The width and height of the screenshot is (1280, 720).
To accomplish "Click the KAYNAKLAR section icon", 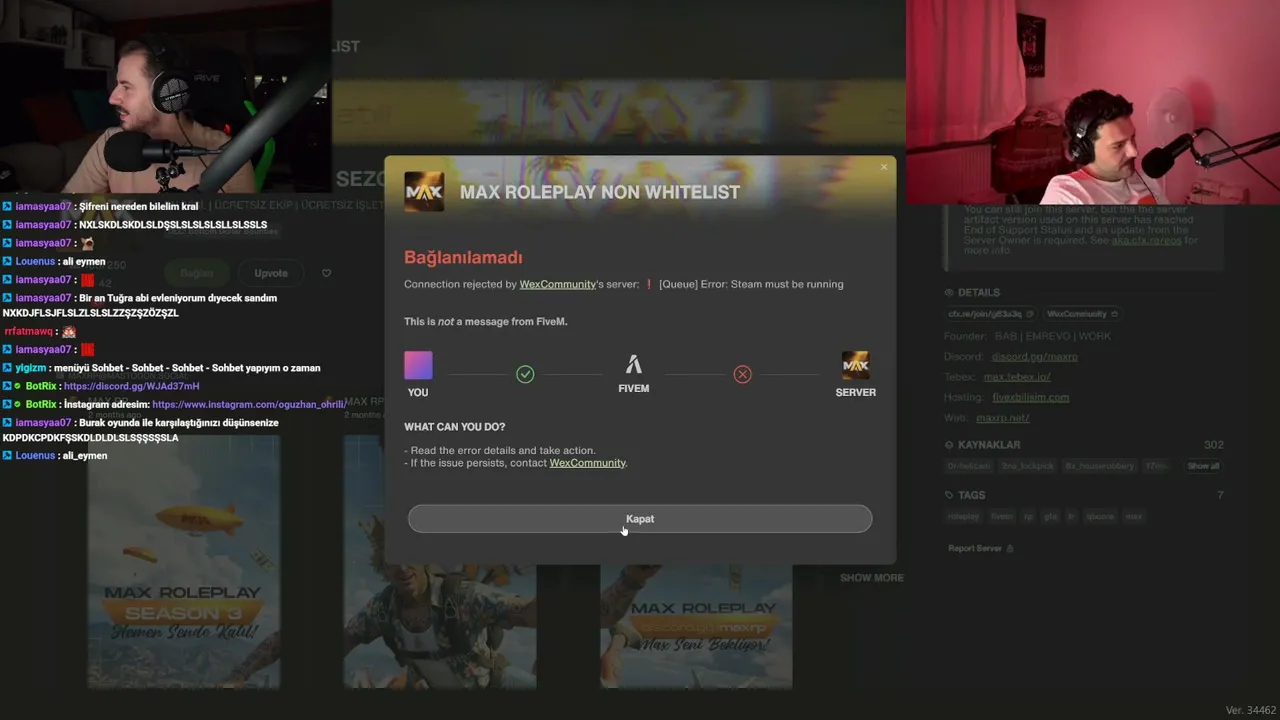I will (949, 445).
